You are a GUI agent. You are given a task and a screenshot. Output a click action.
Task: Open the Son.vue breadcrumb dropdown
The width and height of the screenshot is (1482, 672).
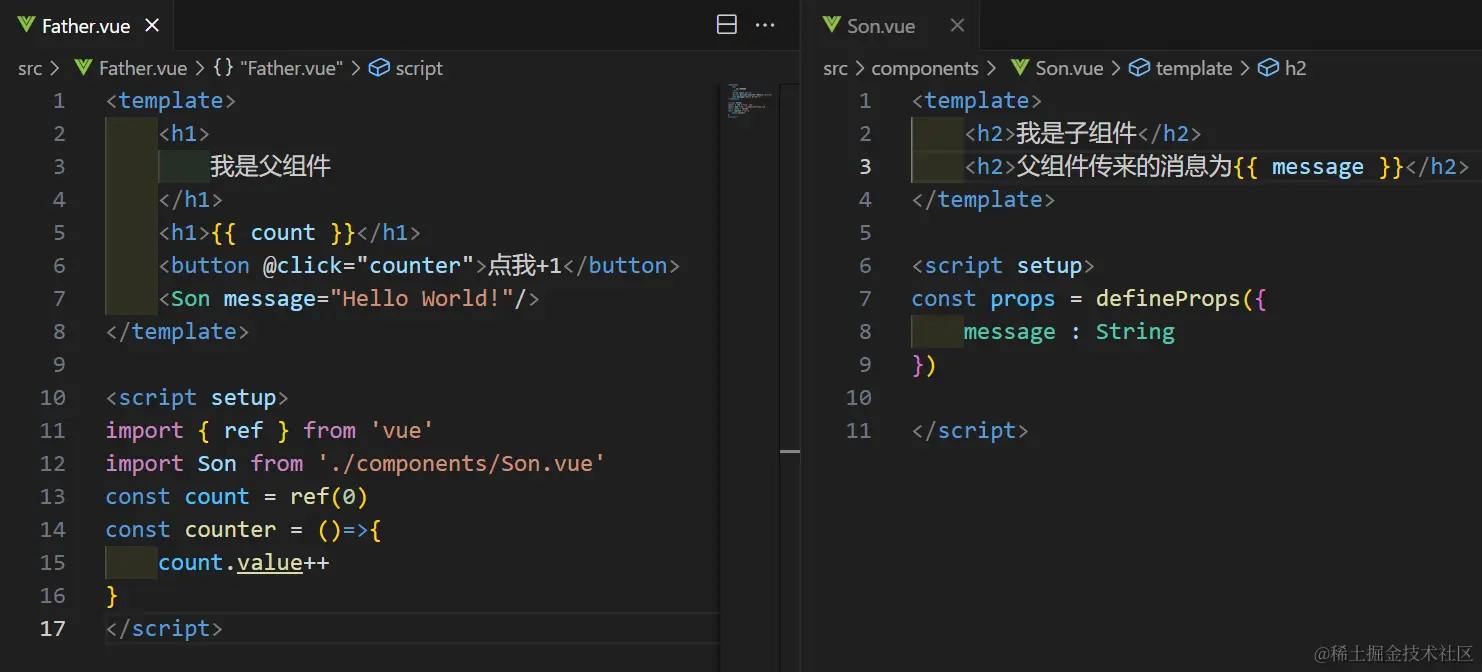[x=1068, y=68]
